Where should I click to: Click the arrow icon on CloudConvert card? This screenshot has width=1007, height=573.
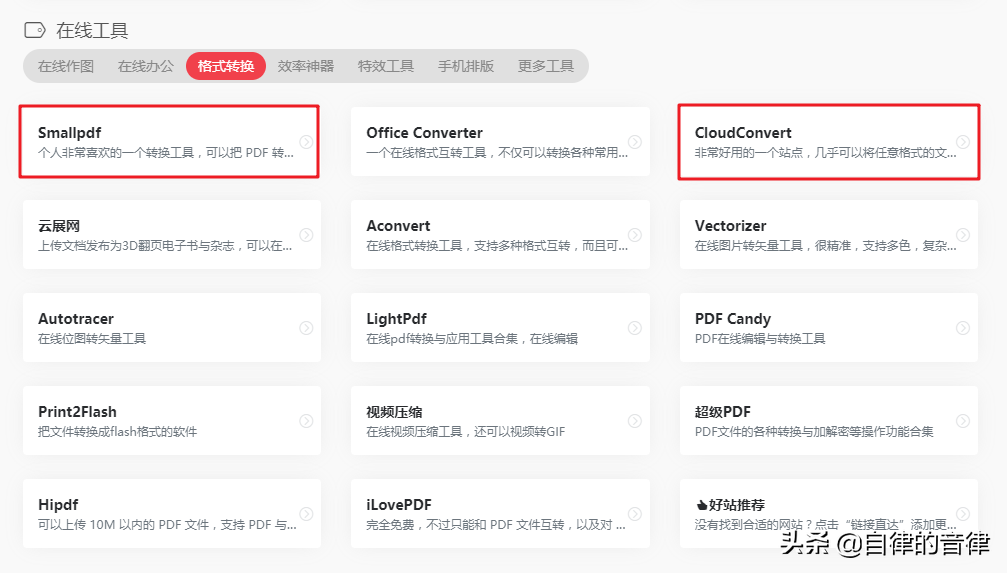[963, 141]
